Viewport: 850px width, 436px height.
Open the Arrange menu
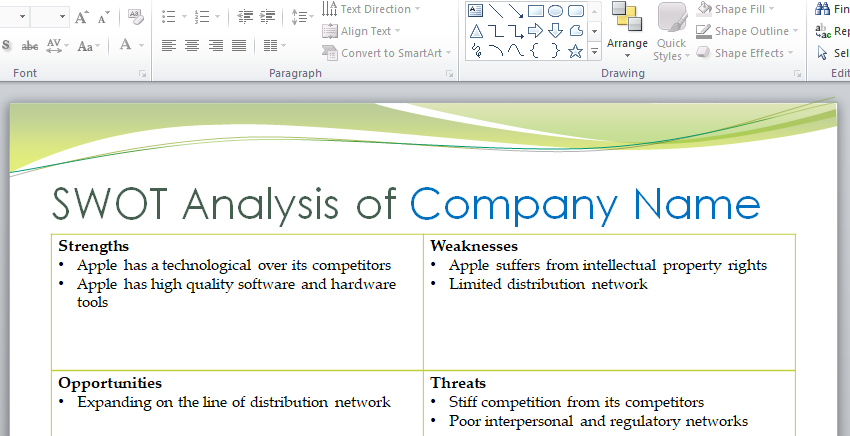627,31
